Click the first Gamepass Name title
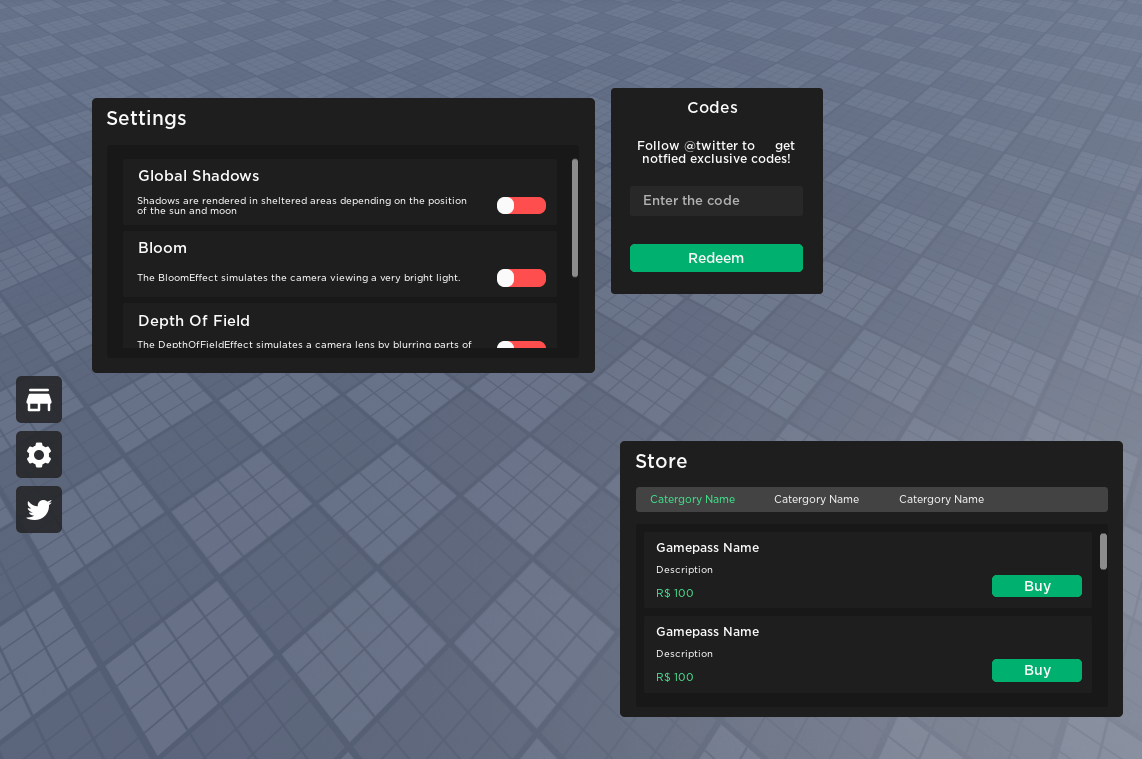Screen dimensions: 1142x759 [708, 547]
